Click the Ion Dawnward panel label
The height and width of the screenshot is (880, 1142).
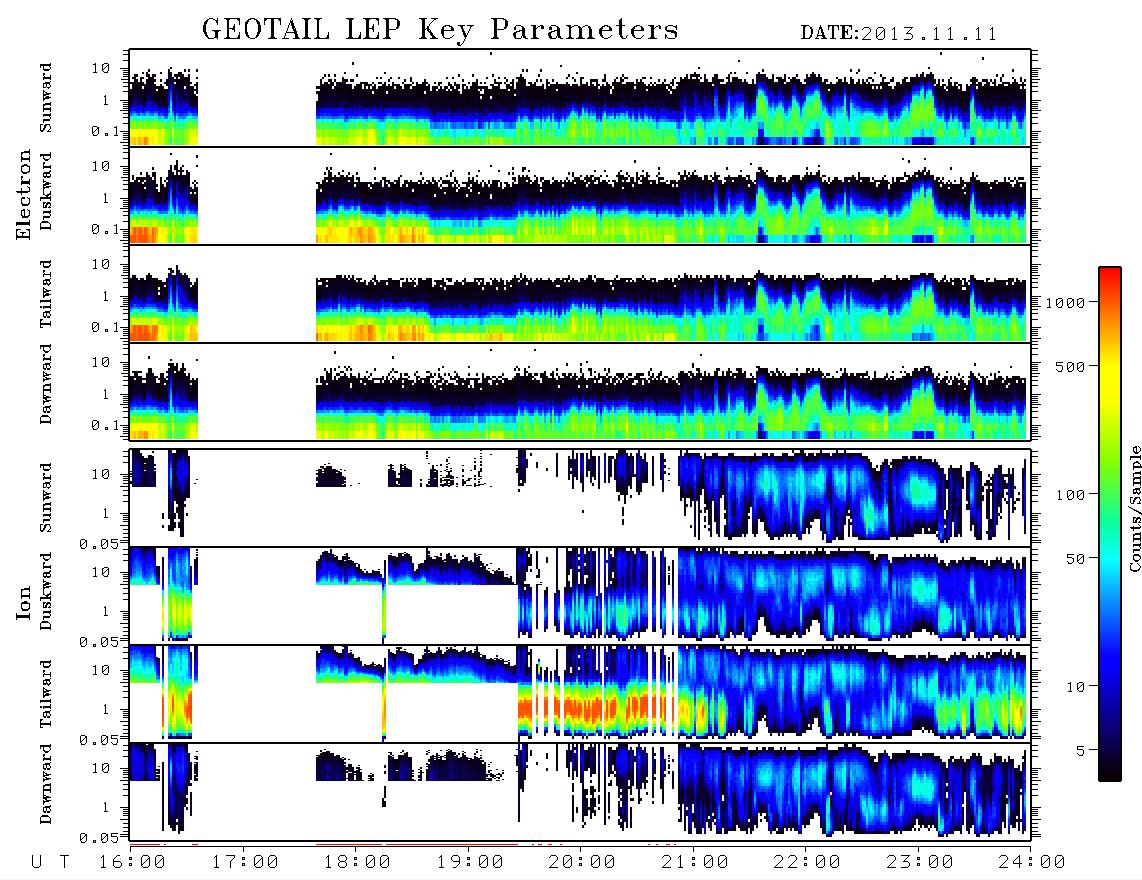46,785
